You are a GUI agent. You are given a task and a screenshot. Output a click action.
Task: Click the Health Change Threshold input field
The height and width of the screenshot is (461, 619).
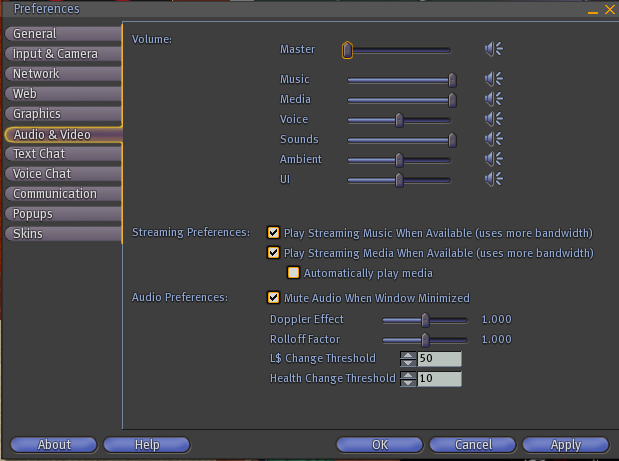pyautogui.click(x=439, y=379)
